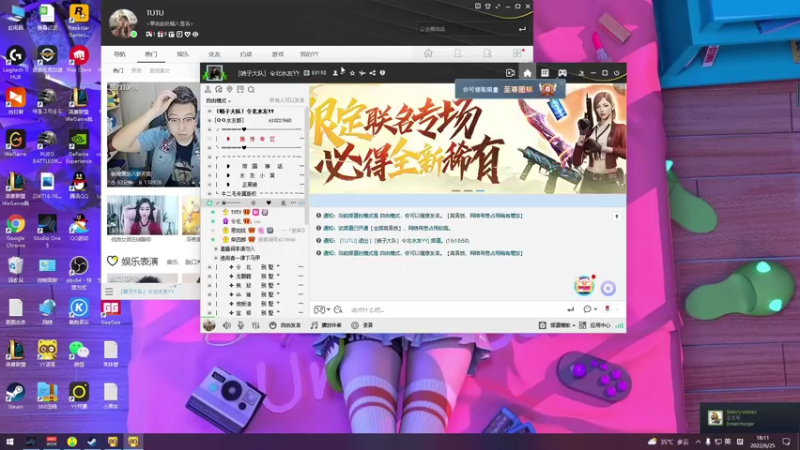Open TUTU profile avatar in YY main window

coord(123,23)
